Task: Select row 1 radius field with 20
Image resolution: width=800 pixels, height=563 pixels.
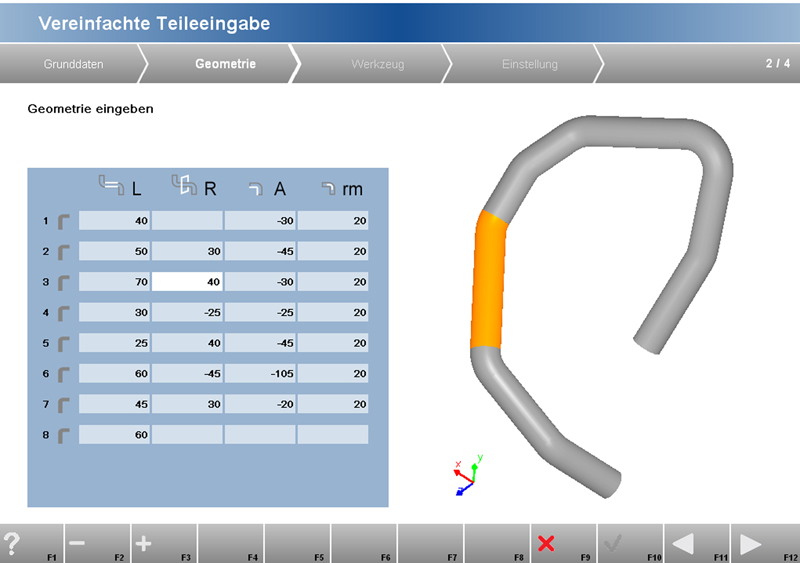Action: coord(333,221)
